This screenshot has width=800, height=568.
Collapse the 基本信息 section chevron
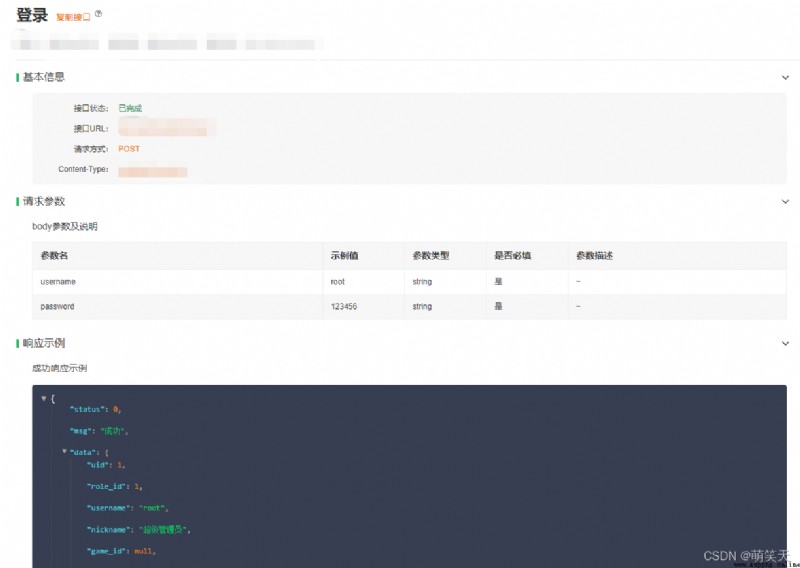pyautogui.click(x=785, y=78)
